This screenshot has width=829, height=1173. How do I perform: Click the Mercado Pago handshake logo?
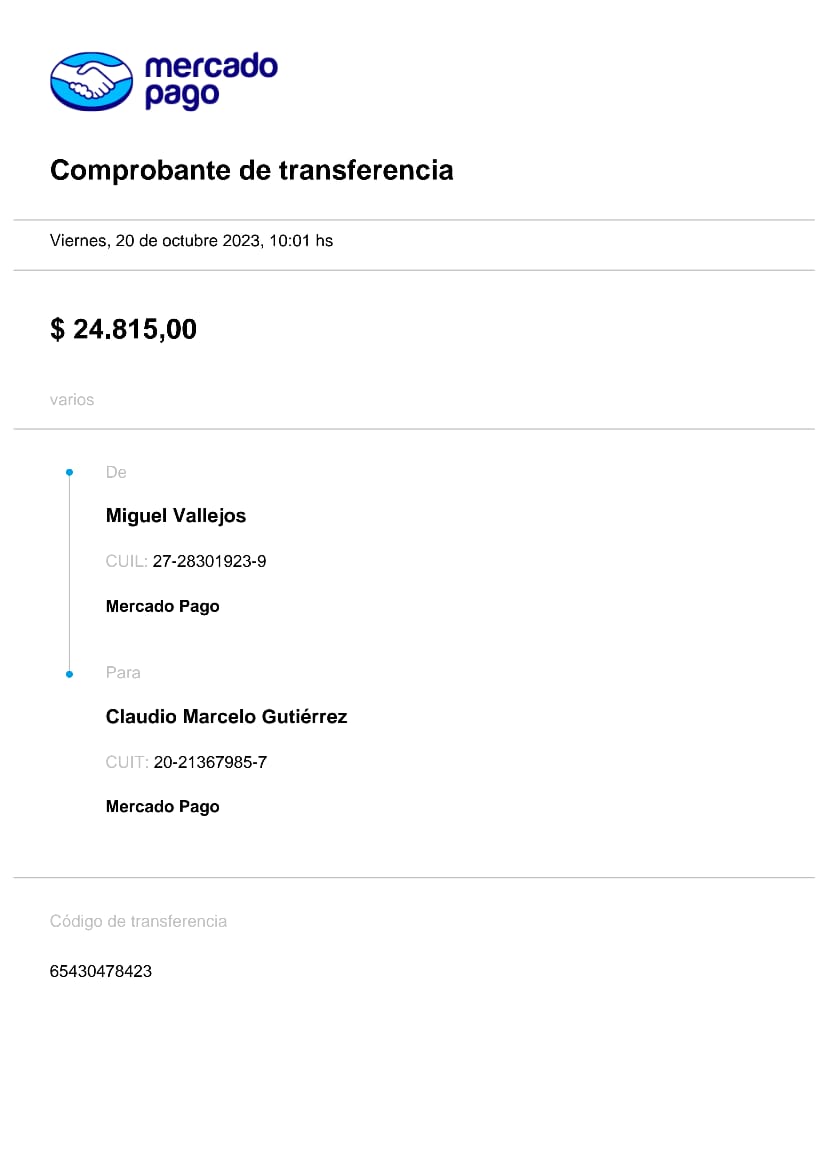pyautogui.click(x=91, y=81)
